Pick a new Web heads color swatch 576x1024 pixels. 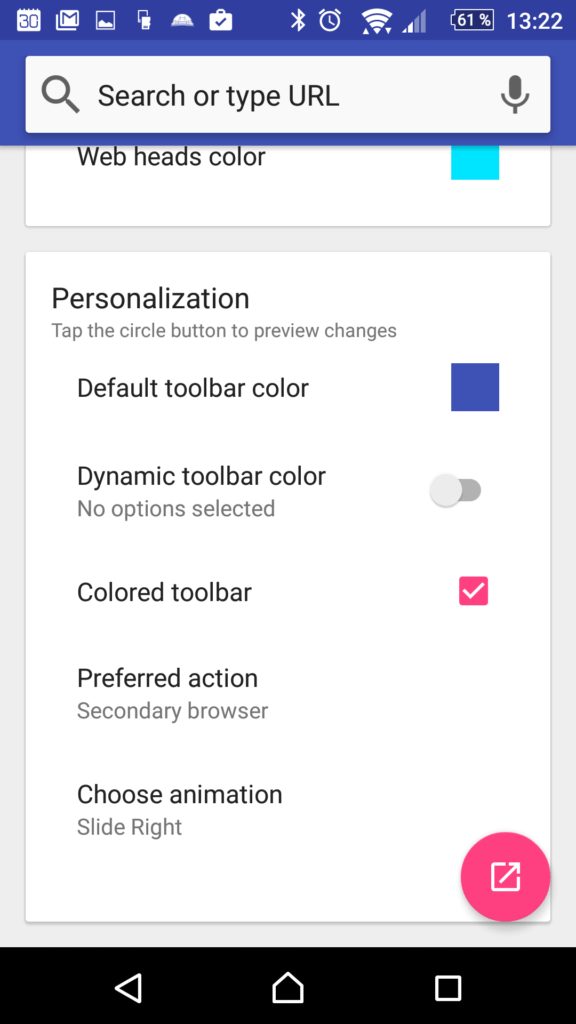[x=475, y=161]
